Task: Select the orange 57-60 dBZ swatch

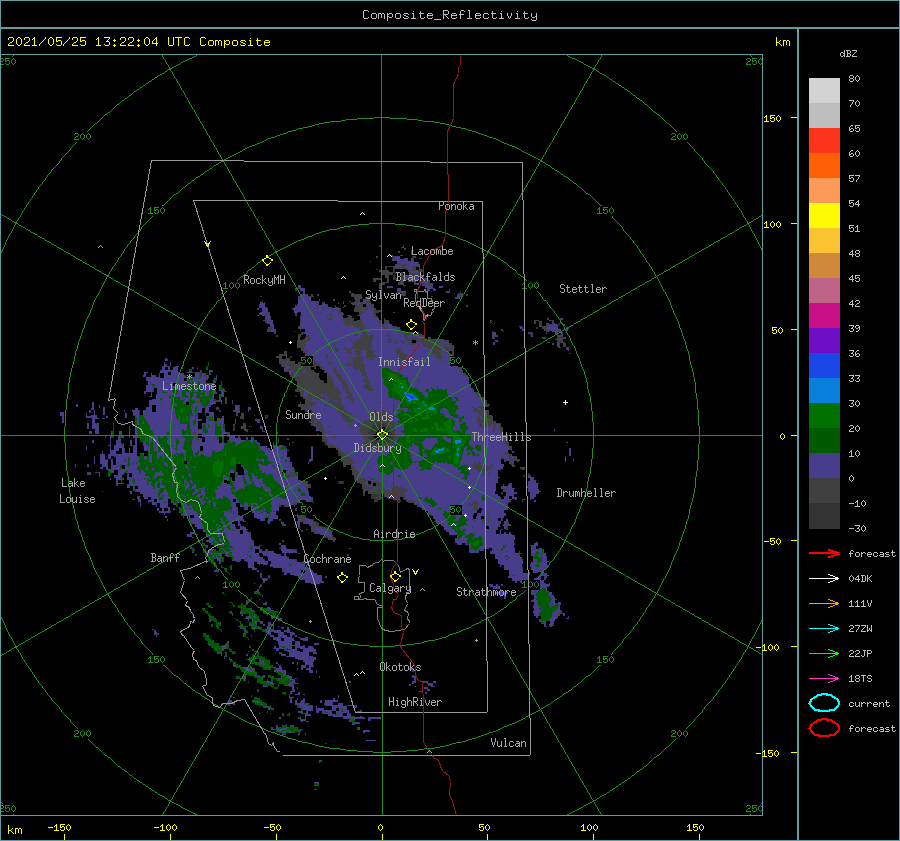Action: (824, 165)
